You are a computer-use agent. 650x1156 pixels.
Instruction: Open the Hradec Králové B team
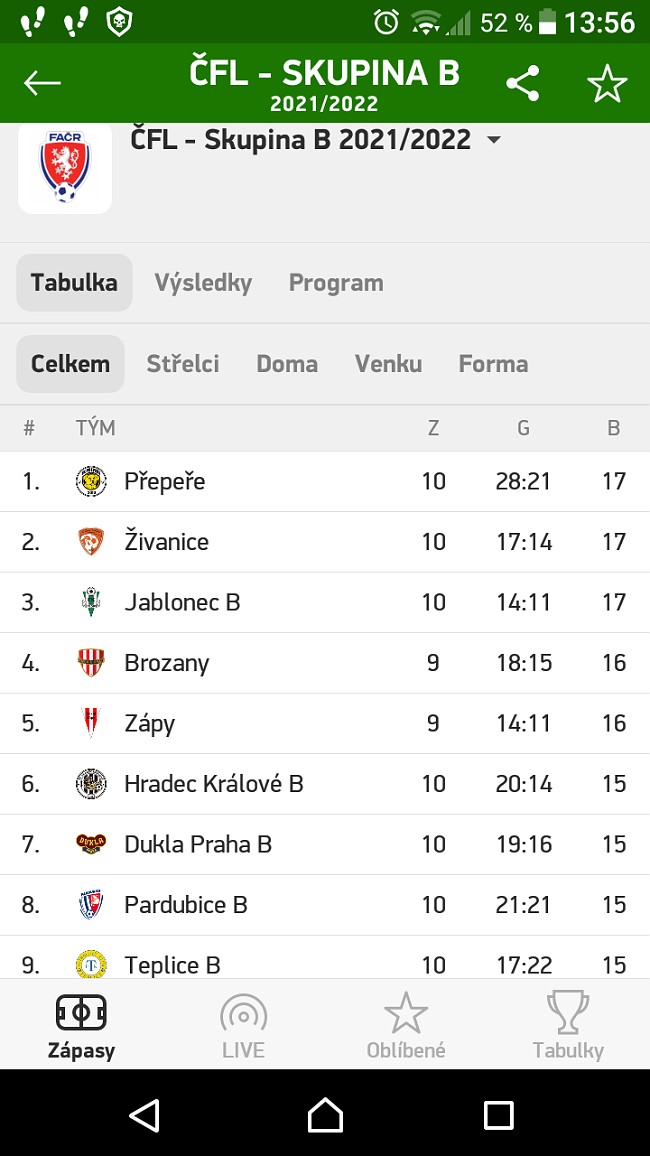pos(213,784)
